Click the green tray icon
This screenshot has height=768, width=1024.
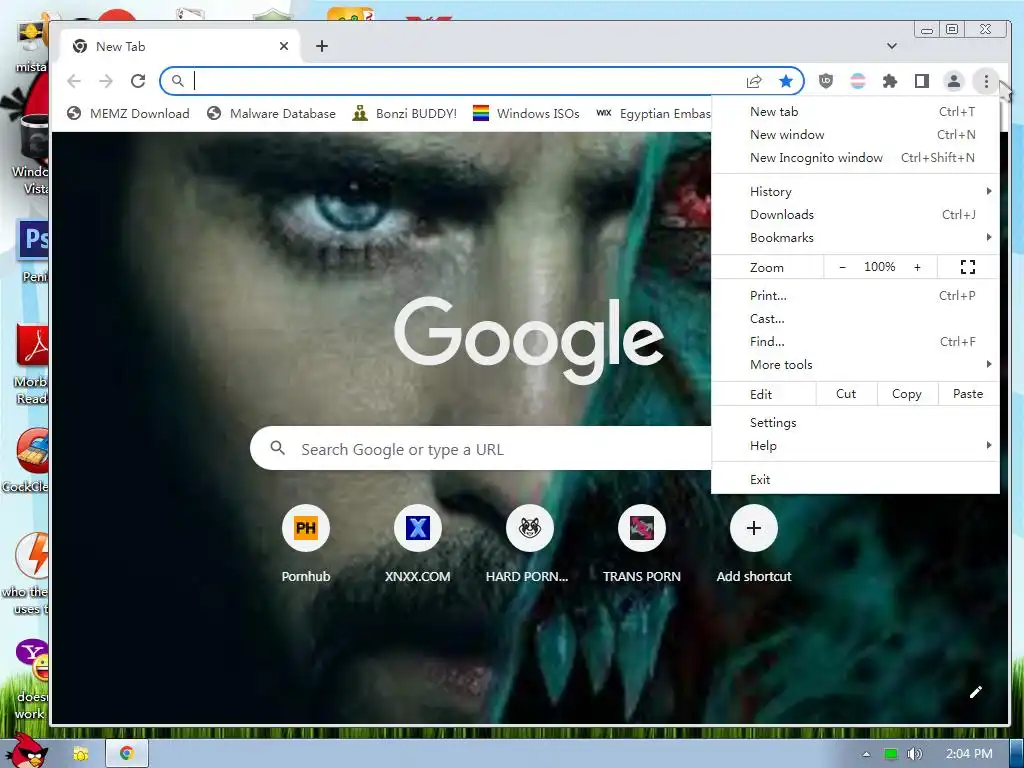(890, 754)
